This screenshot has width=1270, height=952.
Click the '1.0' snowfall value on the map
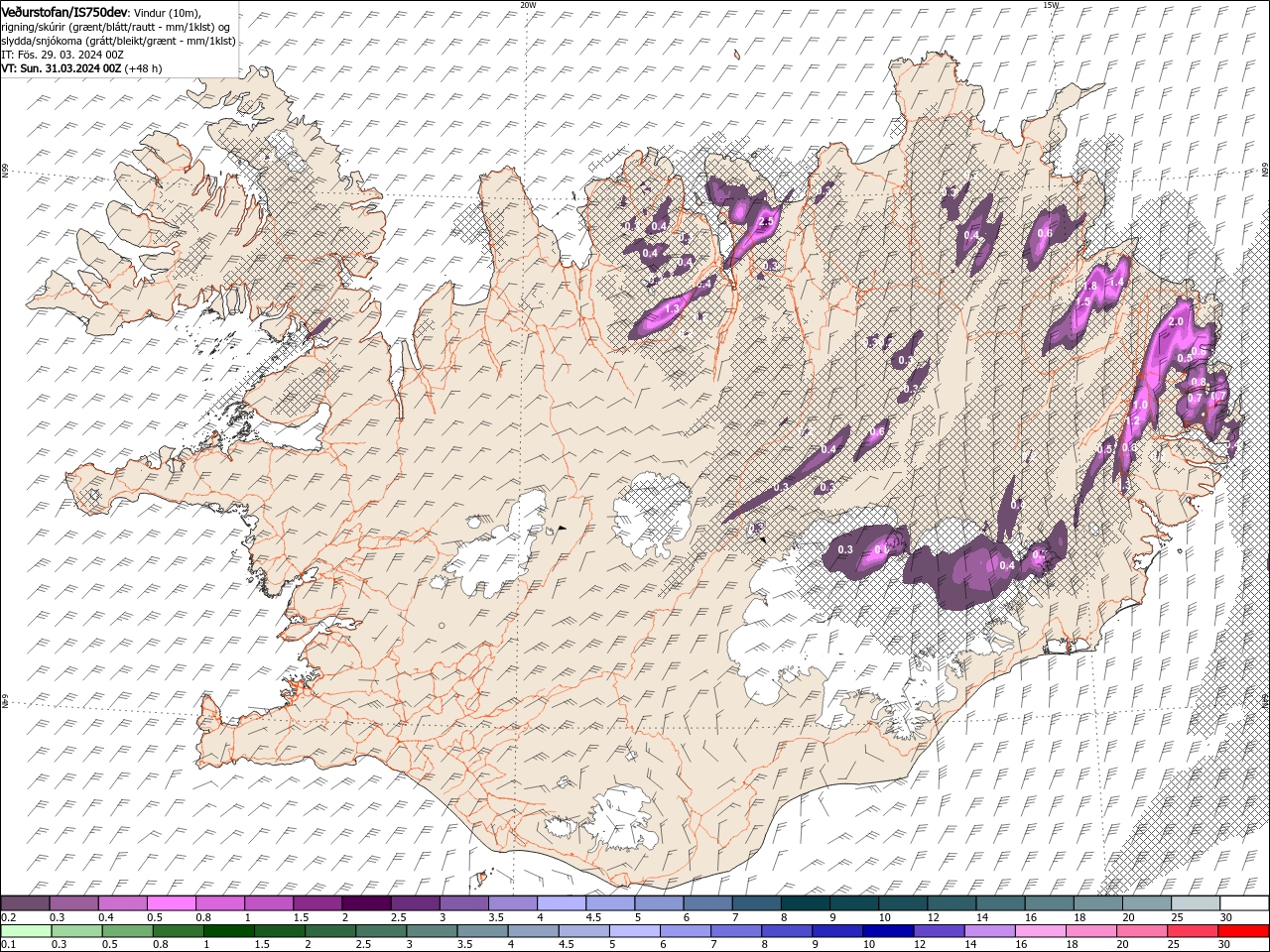click(1140, 405)
